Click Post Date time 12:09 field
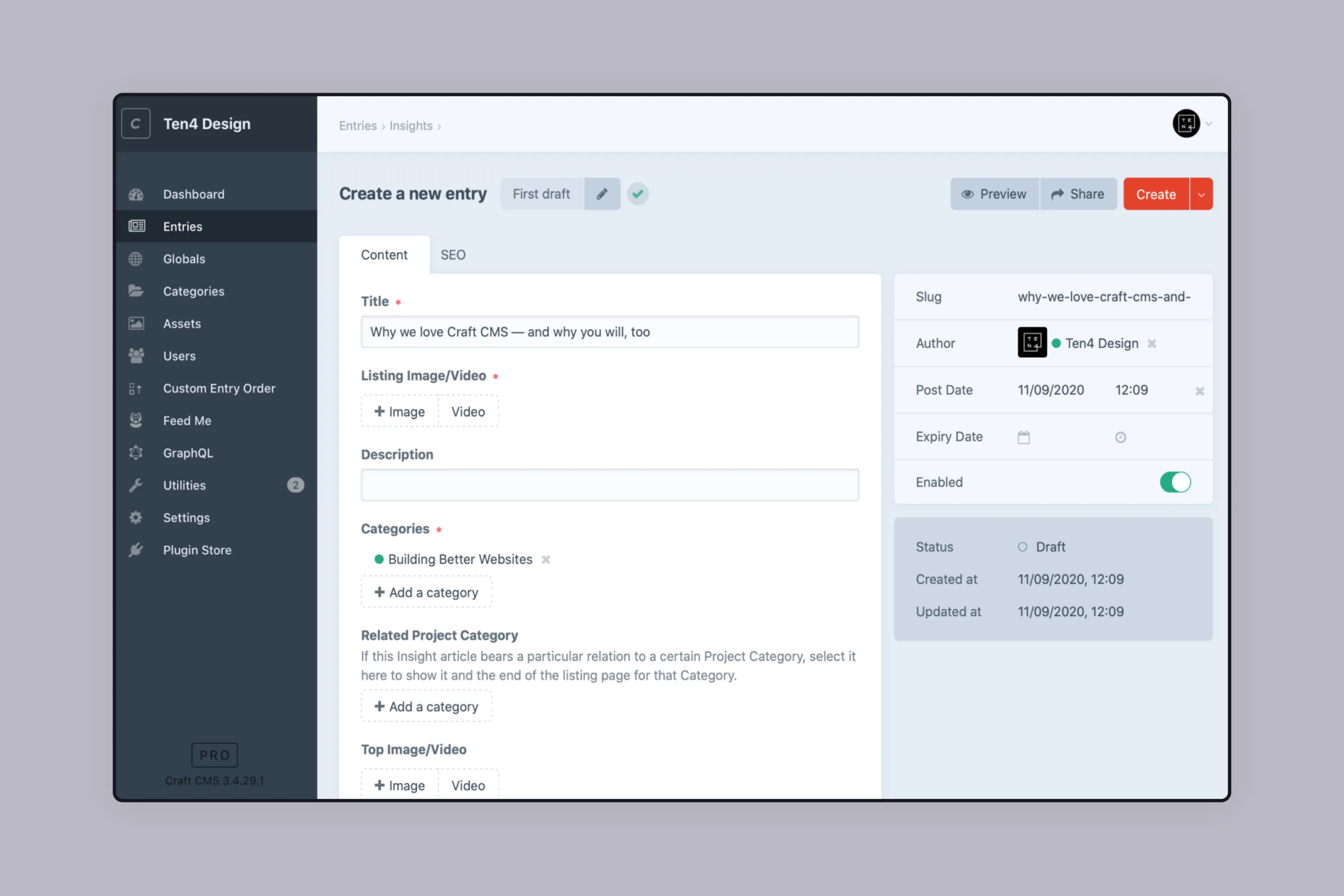1344x896 pixels. [1132, 390]
